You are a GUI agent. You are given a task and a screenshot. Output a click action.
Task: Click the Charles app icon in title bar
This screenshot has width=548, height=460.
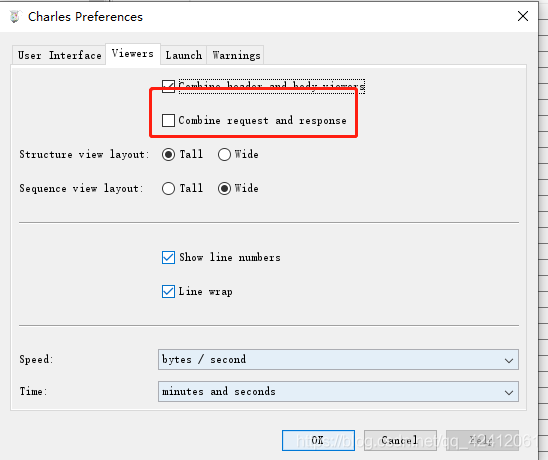[15, 16]
